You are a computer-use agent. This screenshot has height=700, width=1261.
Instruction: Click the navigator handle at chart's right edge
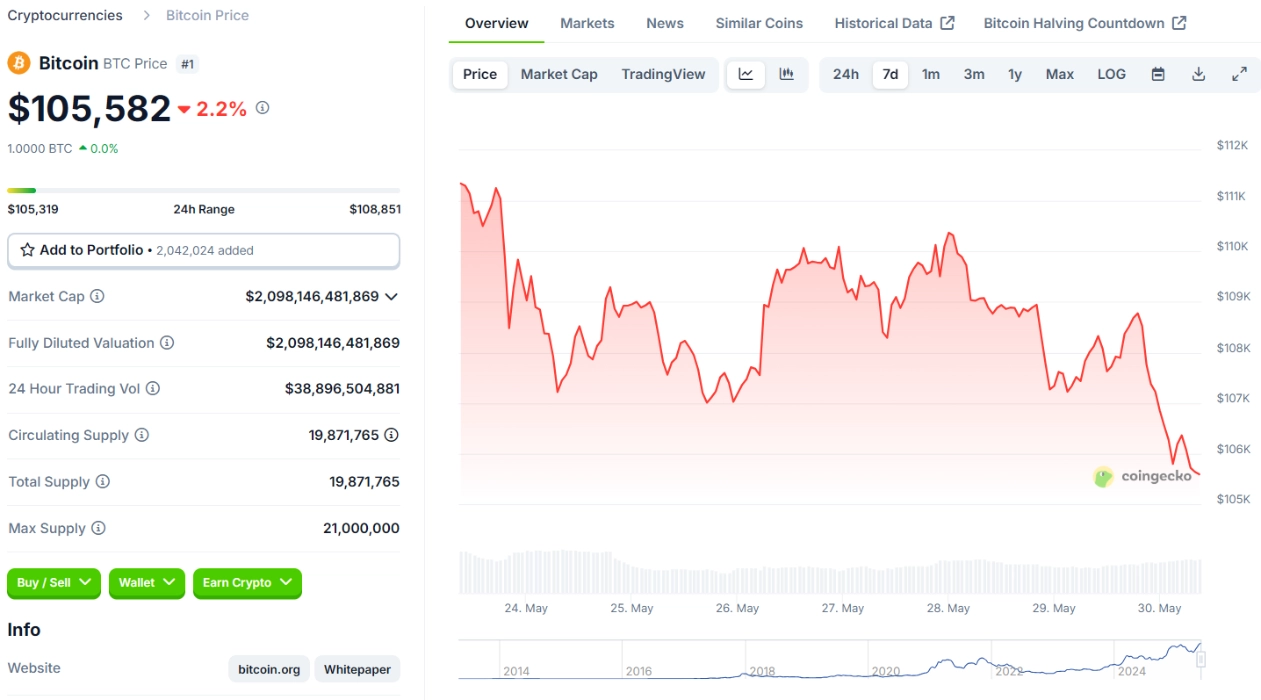pyautogui.click(x=1201, y=659)
